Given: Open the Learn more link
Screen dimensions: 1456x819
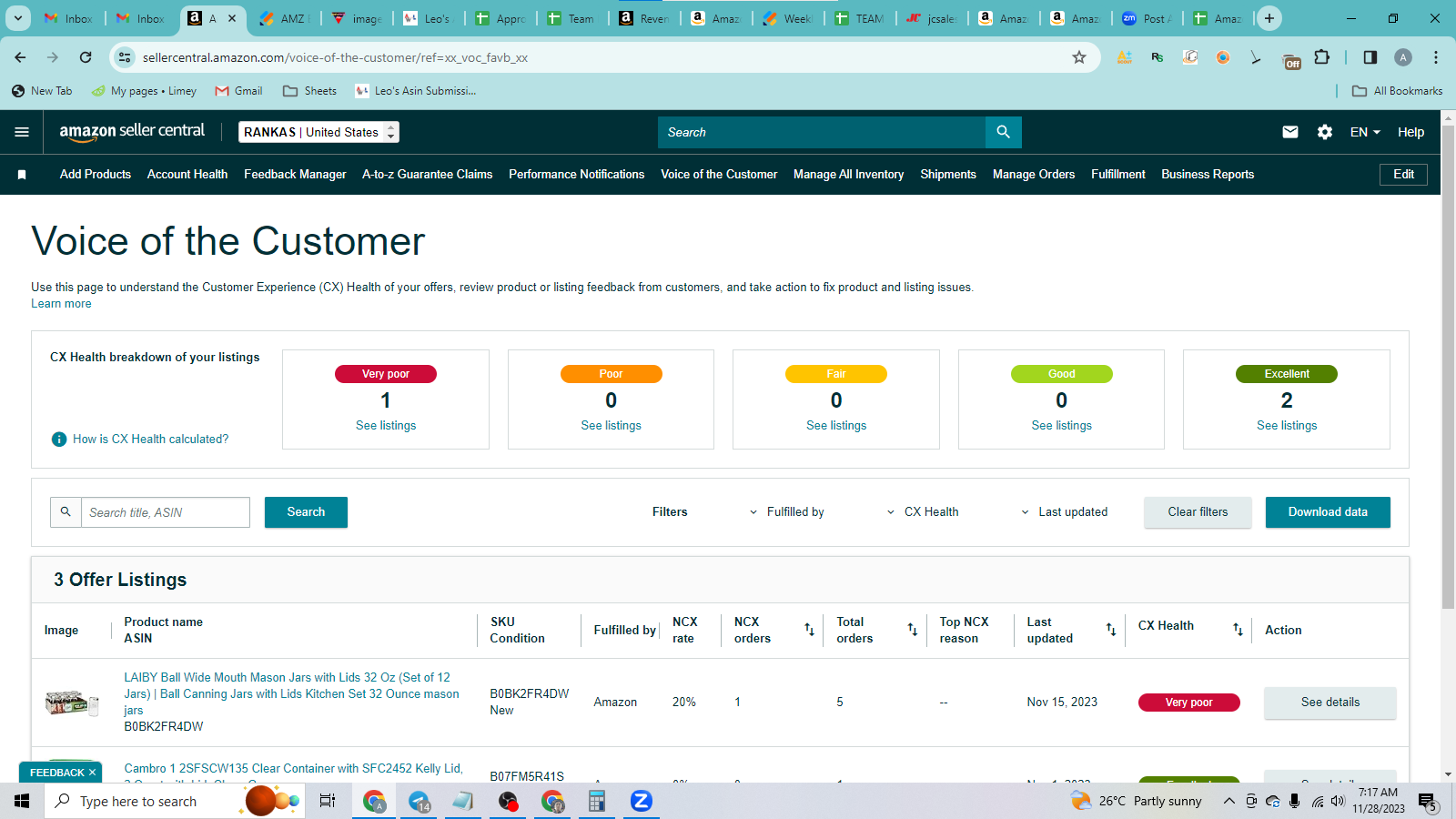Looking at the screenshot, I should 61,304.
